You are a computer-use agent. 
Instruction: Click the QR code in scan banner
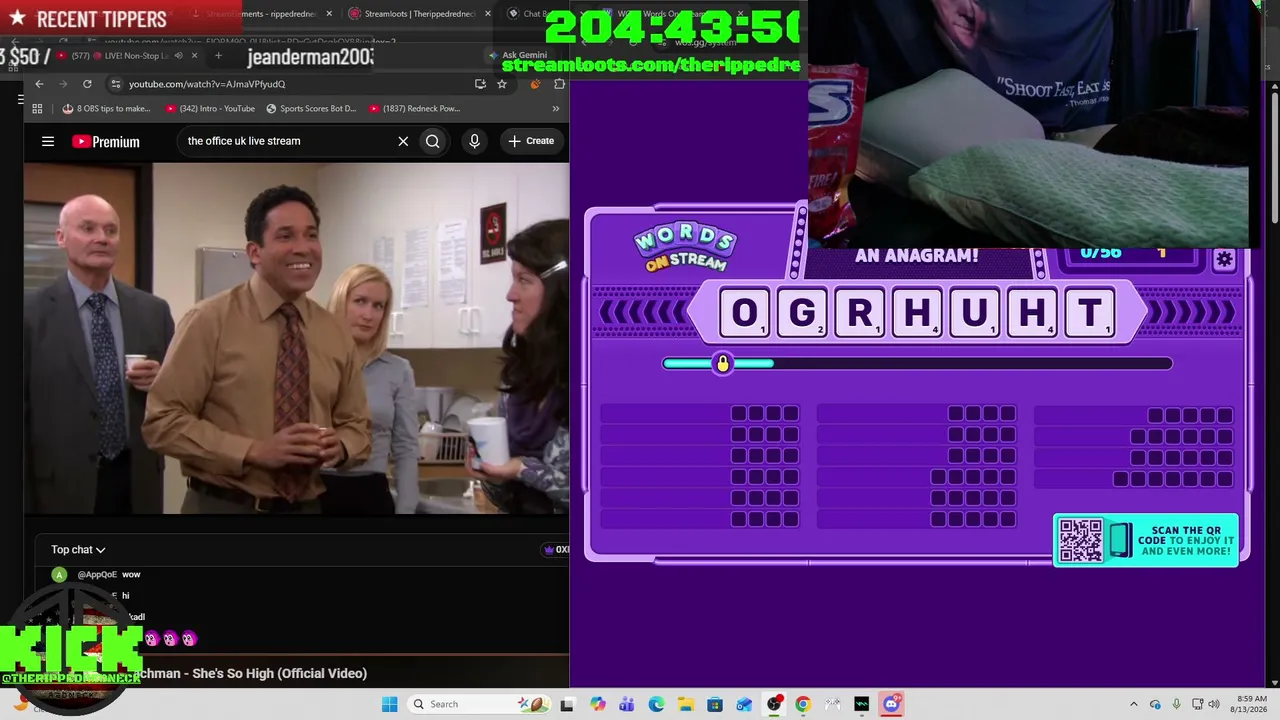1080,540
